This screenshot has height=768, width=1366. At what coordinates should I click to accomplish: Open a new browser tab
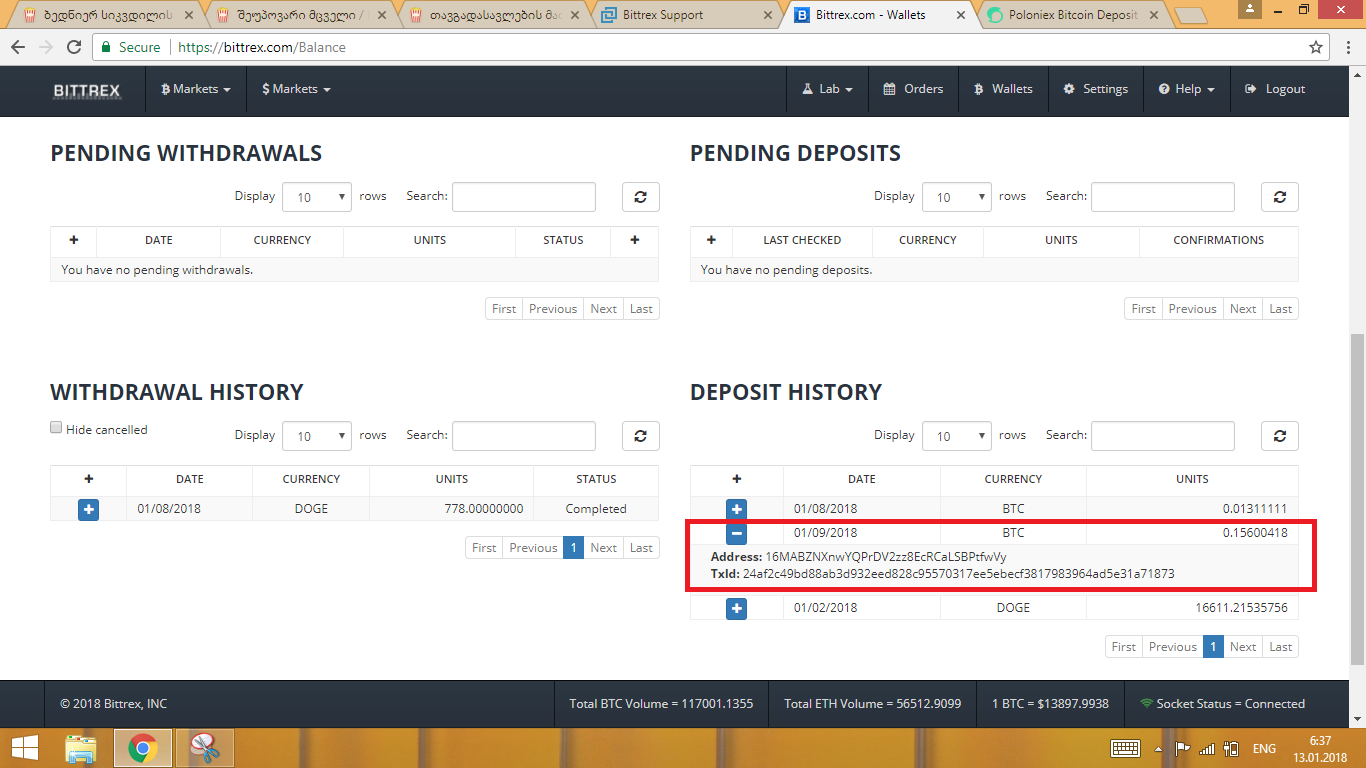coord(1190,15)
